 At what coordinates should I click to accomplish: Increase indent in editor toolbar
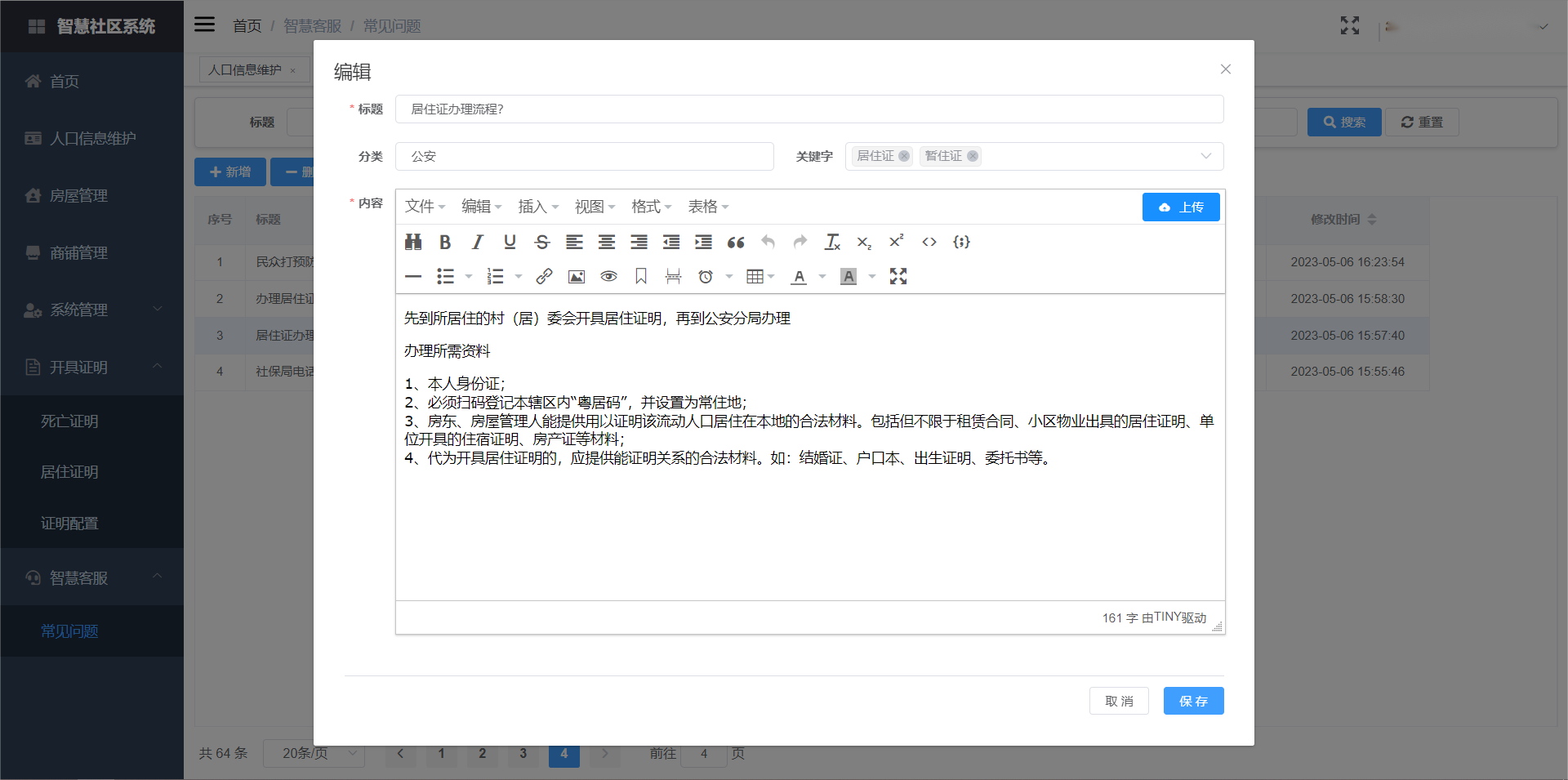[x=703, y=242]
